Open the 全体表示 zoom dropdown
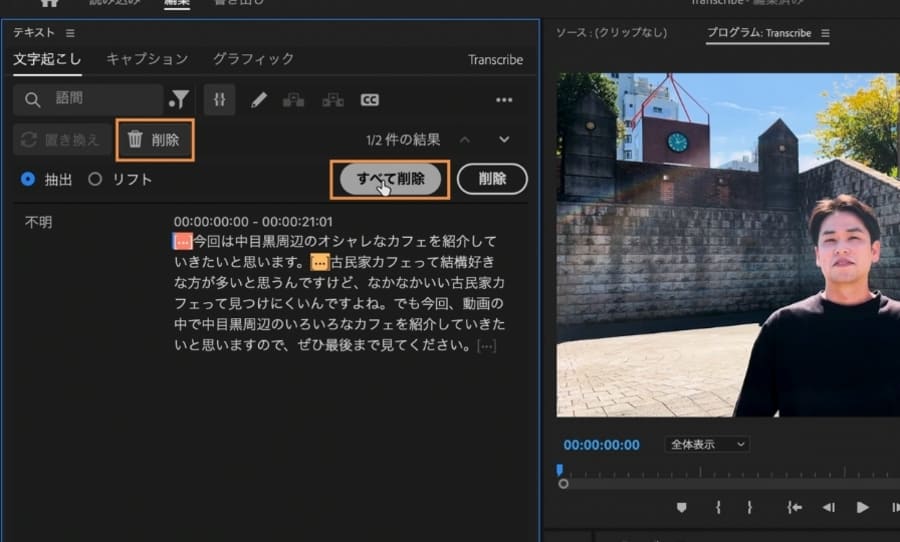Viewport: 900px width, 542px height. click(x=707, y=444)
